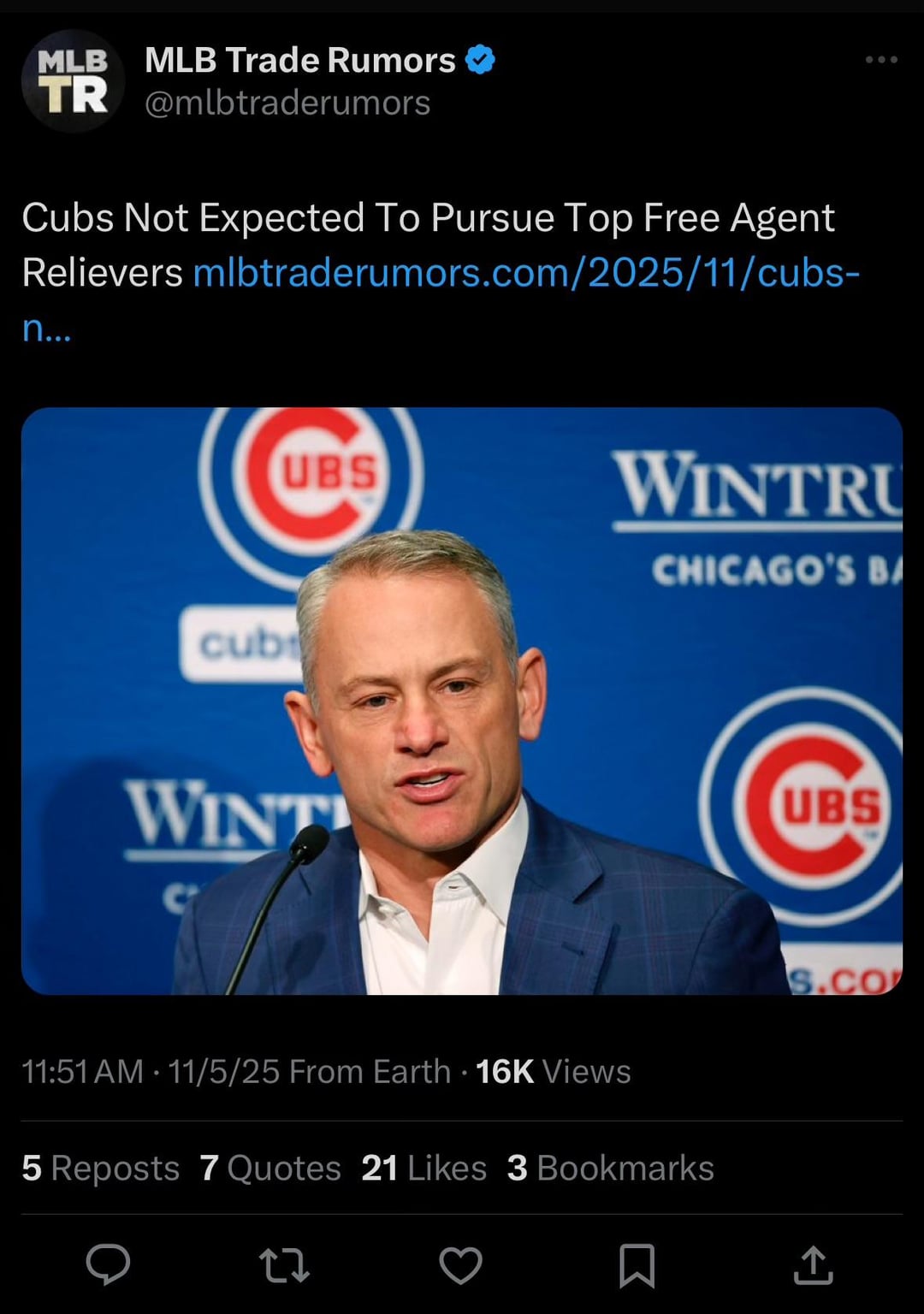The width and height of the screenshot is (924, 1314).
Task: Open the 3 Bookmarks count
Action: 610,1168
